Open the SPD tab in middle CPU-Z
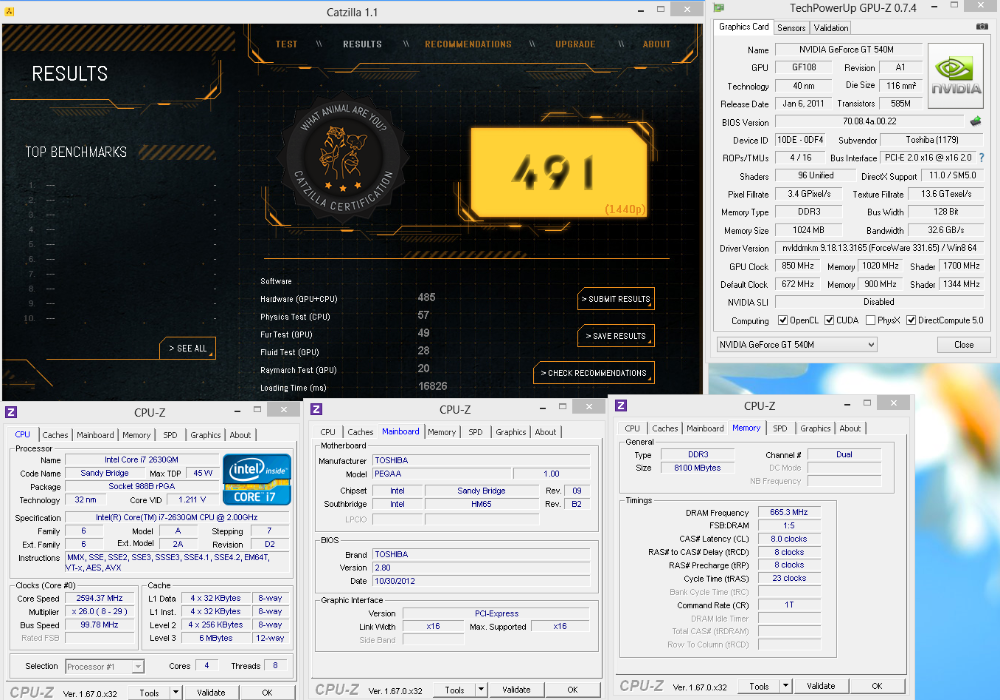Image resolution: width=1000 pixels, height=700 pixels. click(475, 432)
